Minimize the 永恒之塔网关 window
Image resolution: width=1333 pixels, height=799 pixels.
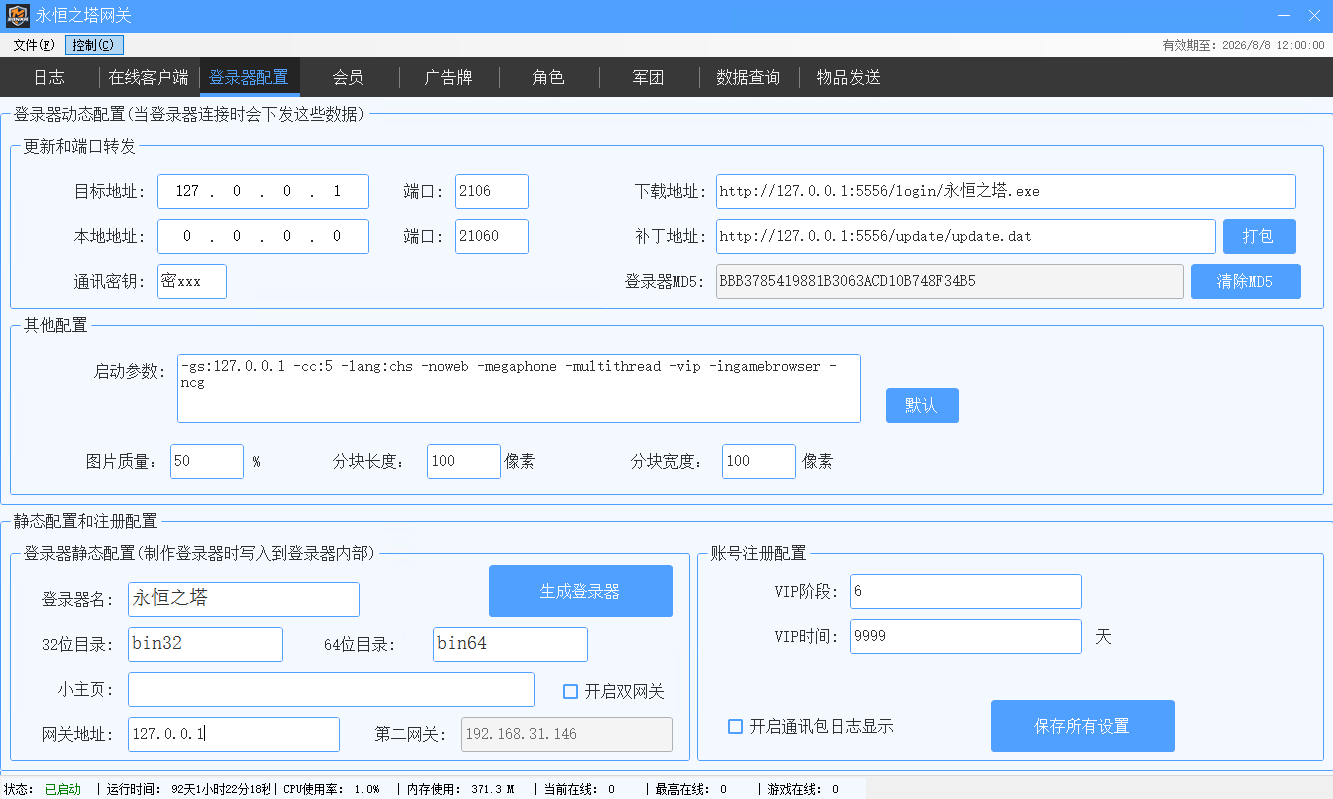click(x=1284, y=16)
